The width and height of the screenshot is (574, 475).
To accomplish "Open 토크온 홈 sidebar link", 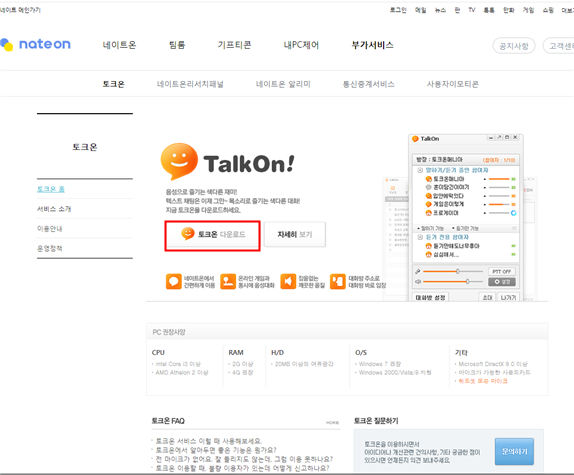I will [x=51, y=189].
